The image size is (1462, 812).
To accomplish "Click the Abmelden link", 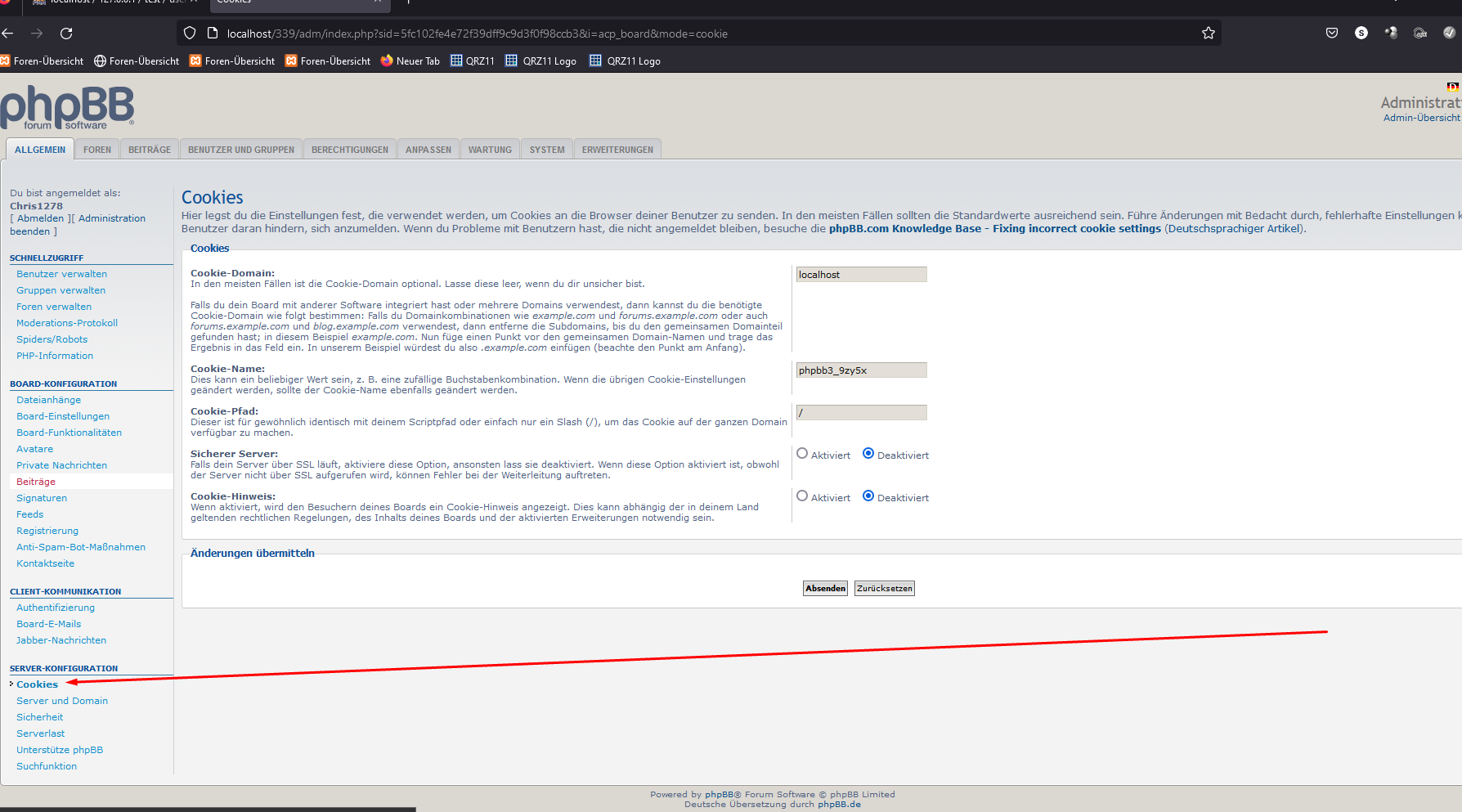I will click(40, 218).
